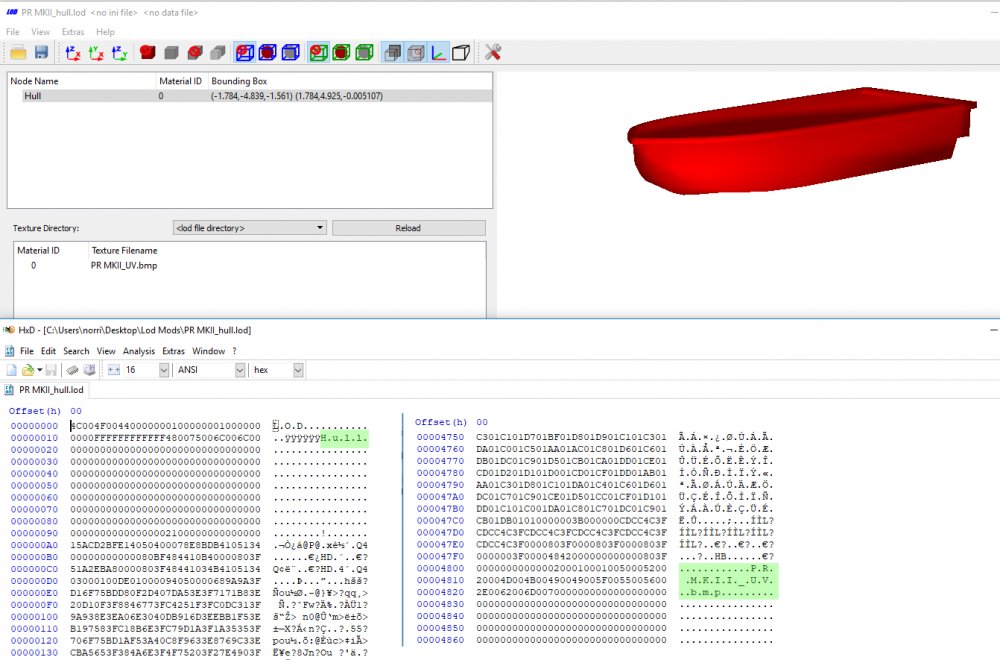The width and height of the screenshot is (1000, 660).
Task: Click the grayed Save icon in HxD
Action: coord(52,370)
